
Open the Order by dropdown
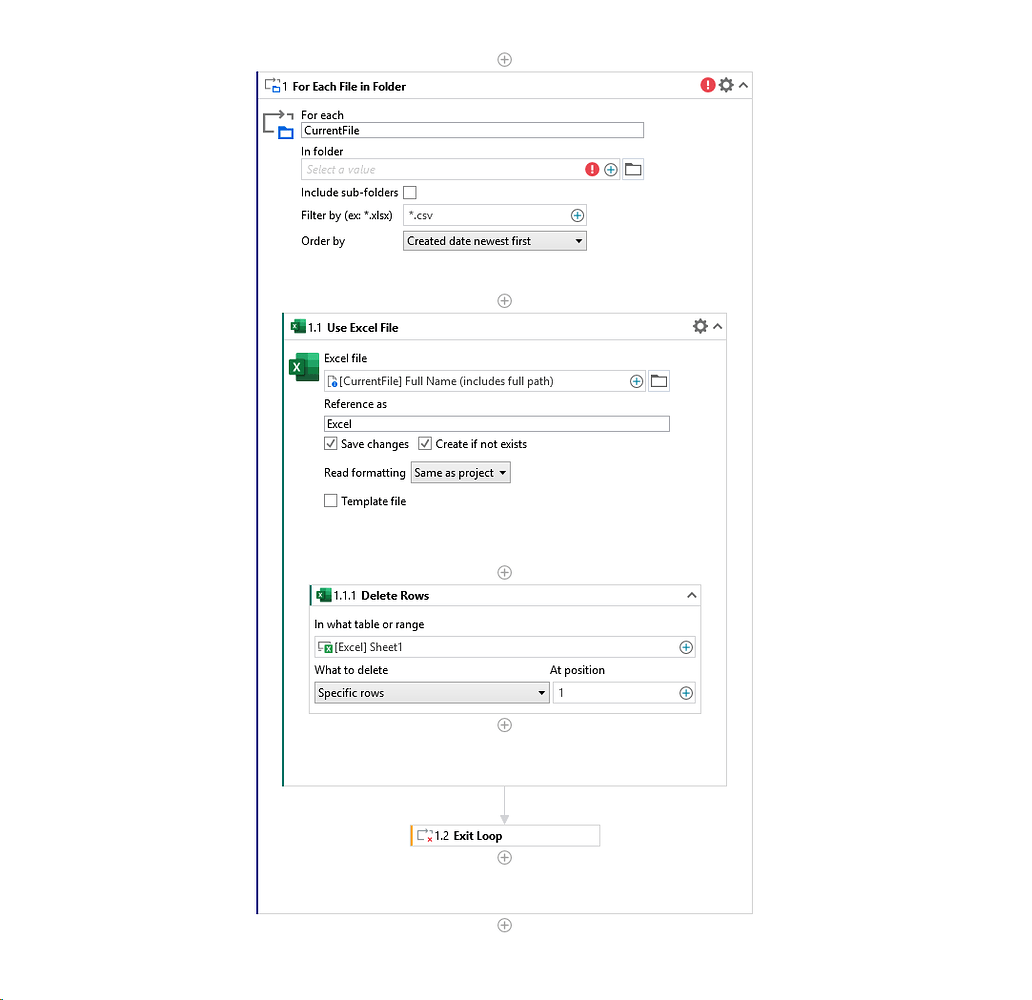578,240
